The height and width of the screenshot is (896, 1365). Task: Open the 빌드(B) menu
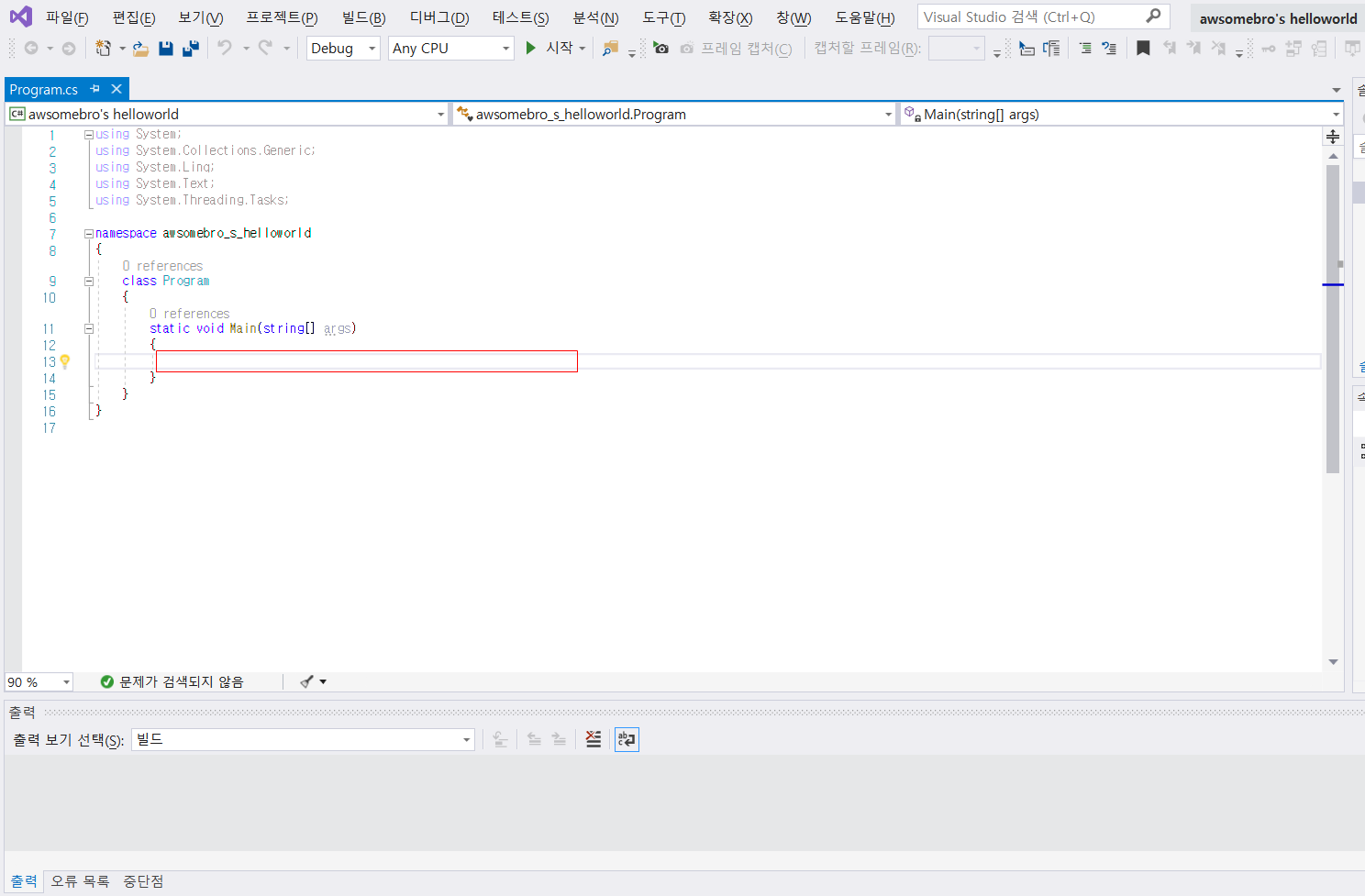coord(363,17)
